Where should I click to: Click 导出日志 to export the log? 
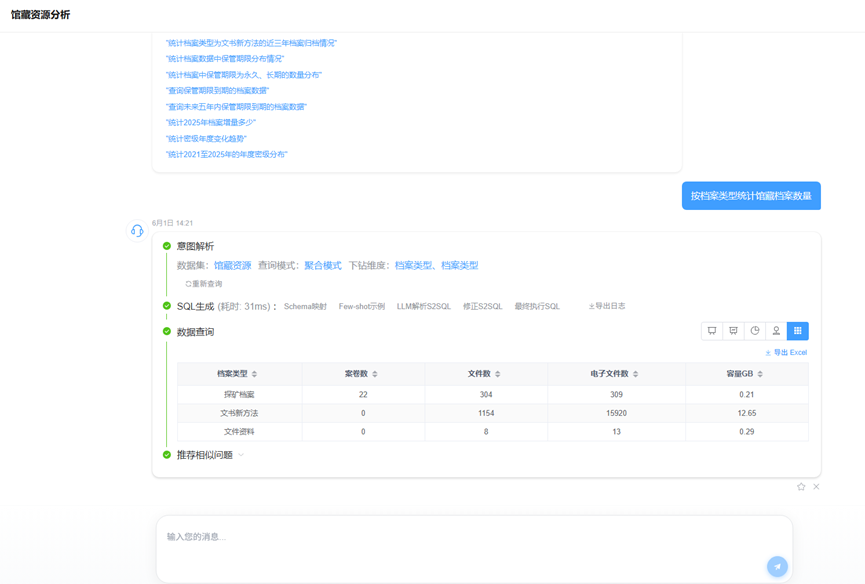[607, 306]
